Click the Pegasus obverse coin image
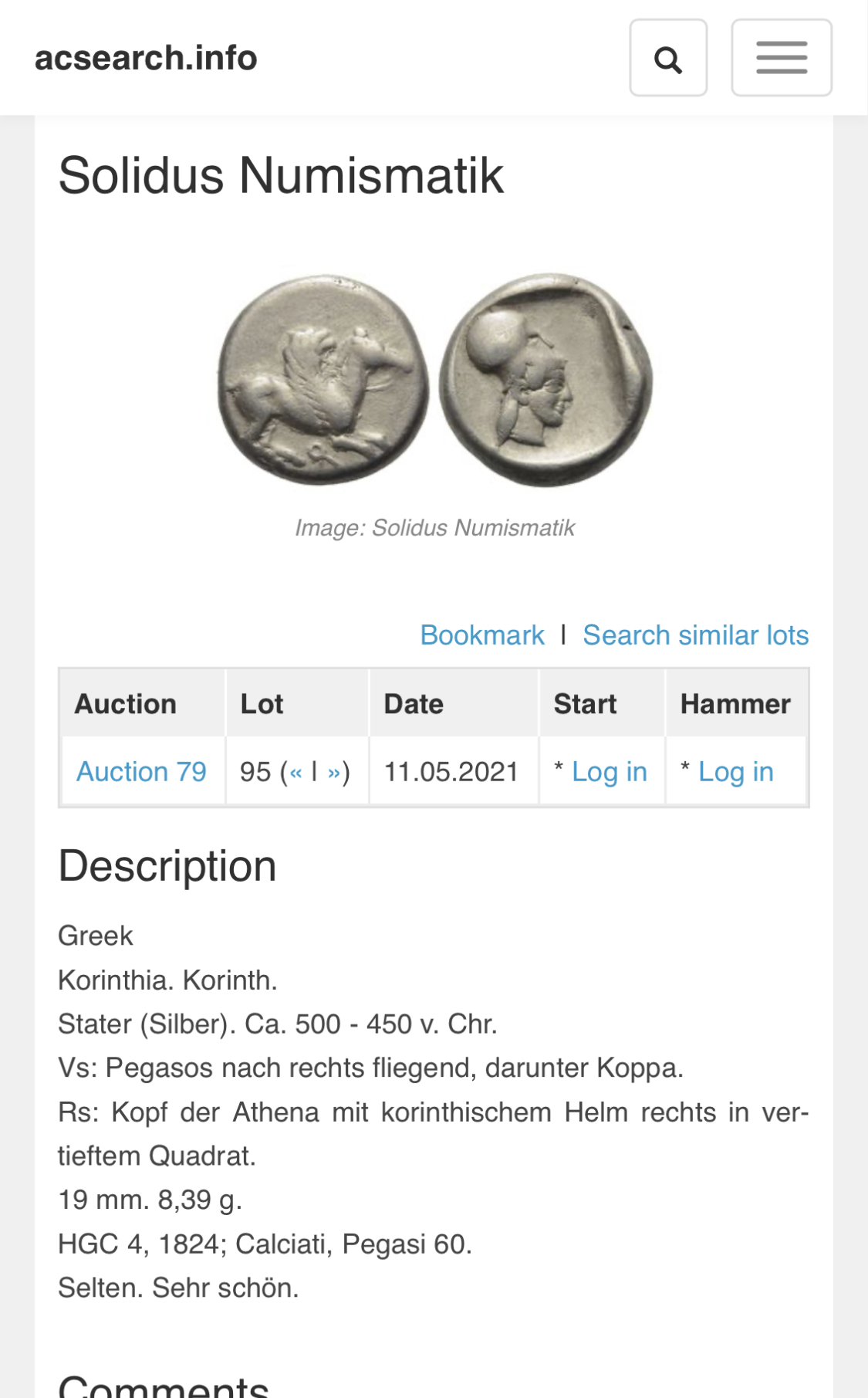 click(x=323, y=380)
